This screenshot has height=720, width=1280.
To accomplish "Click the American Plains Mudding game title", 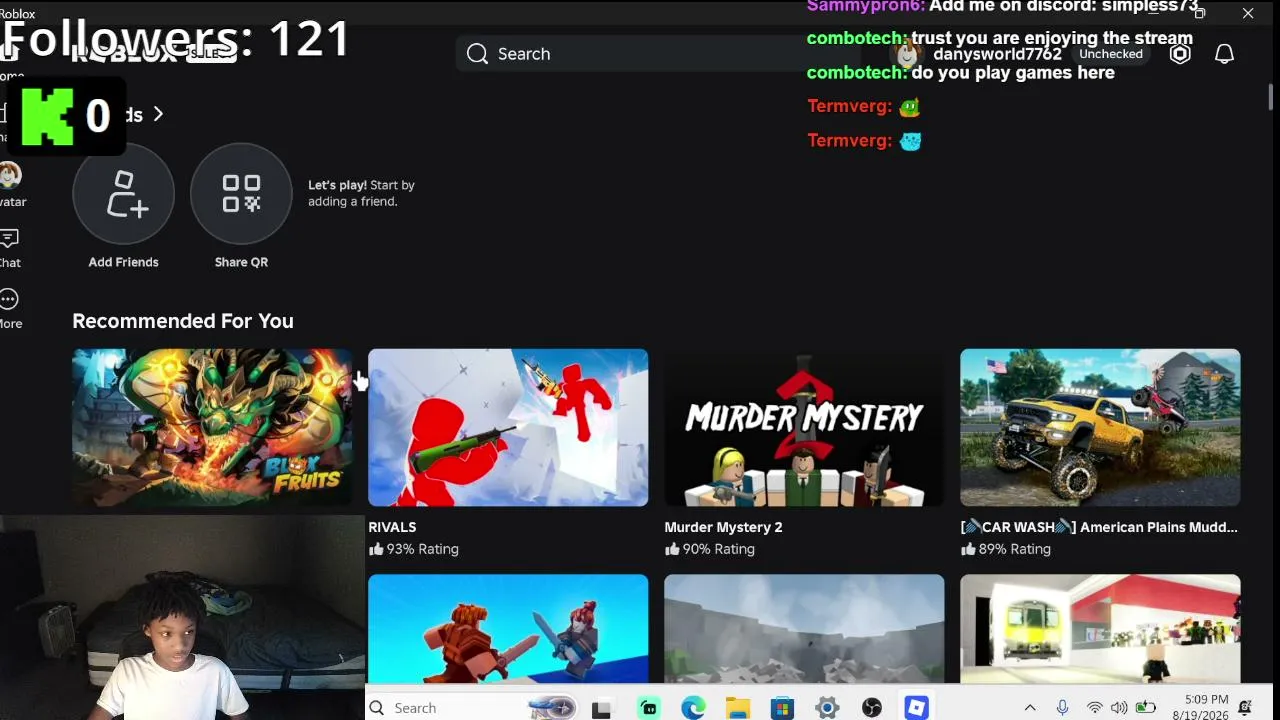I will pos(1099,527).
